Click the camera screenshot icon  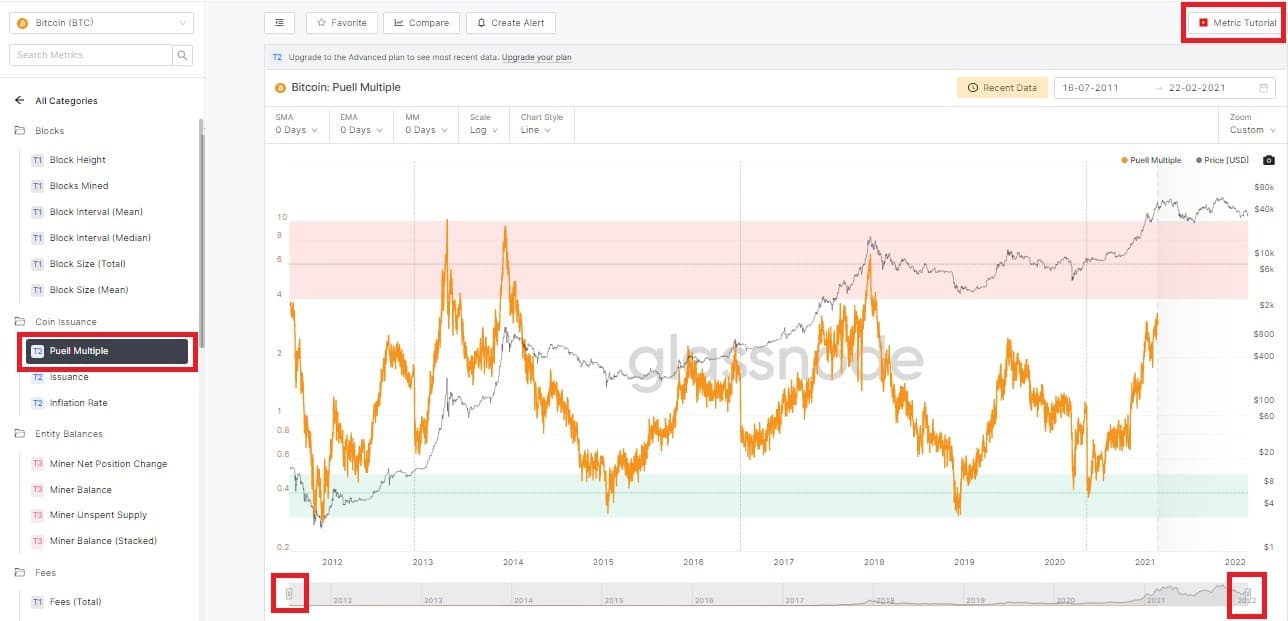[x=1269, y=160]
